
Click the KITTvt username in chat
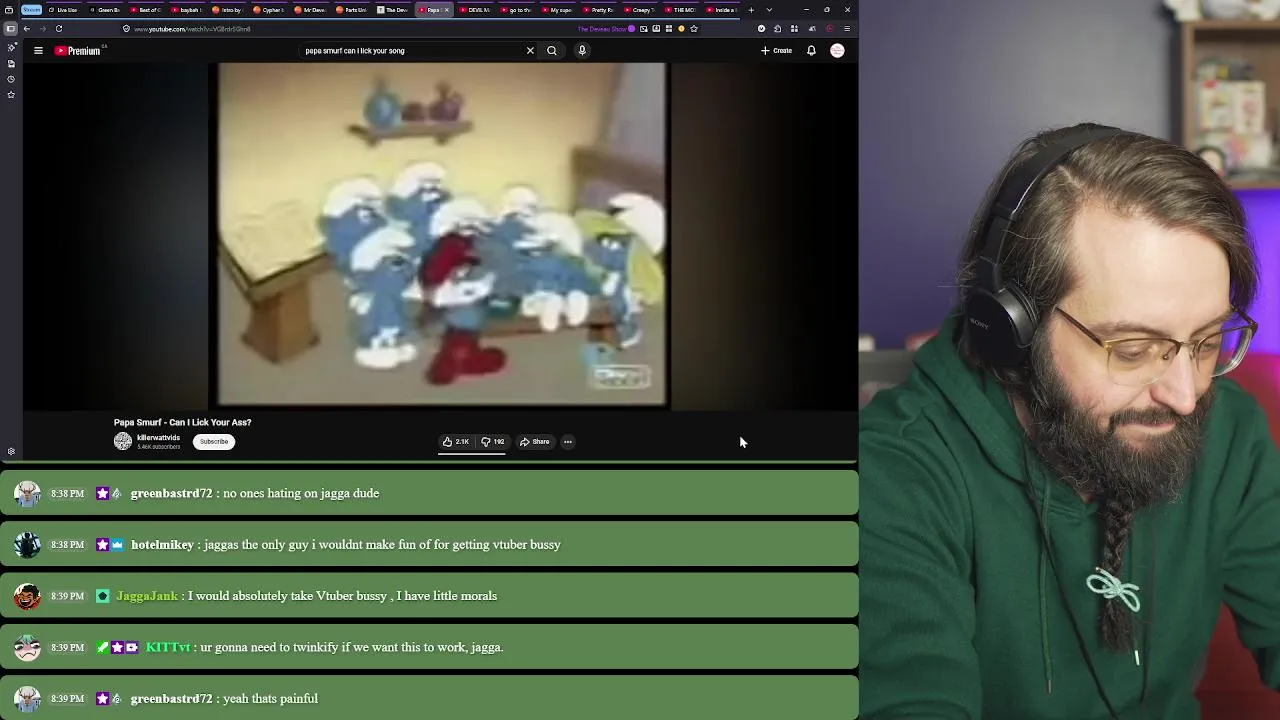pos(168,648)
